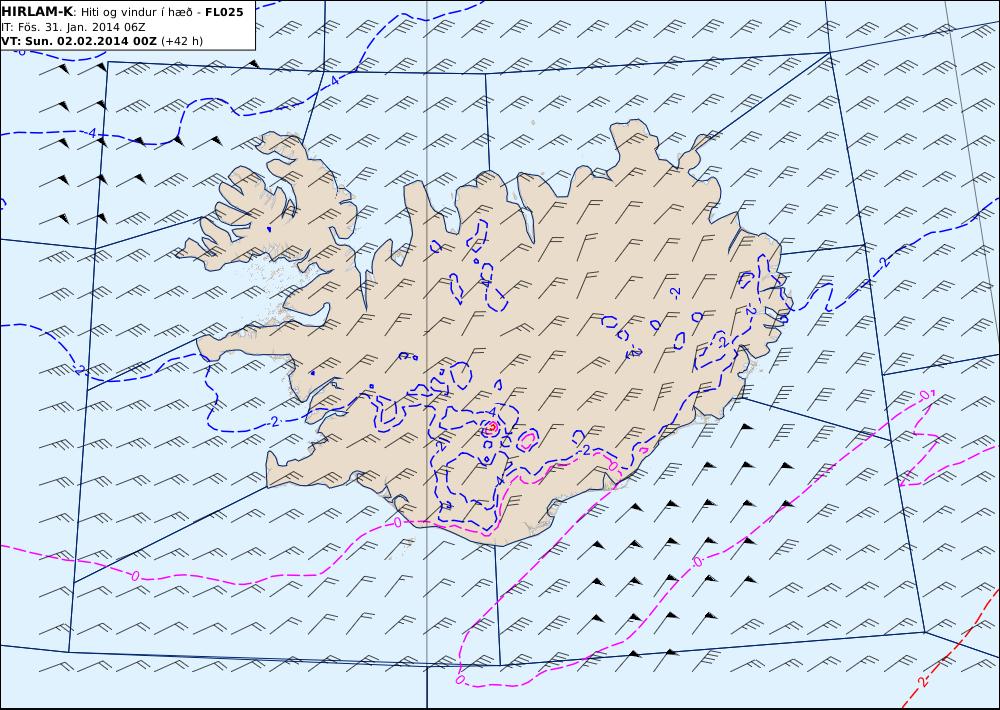Click the red '2' contour label

[x=923, y=682]
